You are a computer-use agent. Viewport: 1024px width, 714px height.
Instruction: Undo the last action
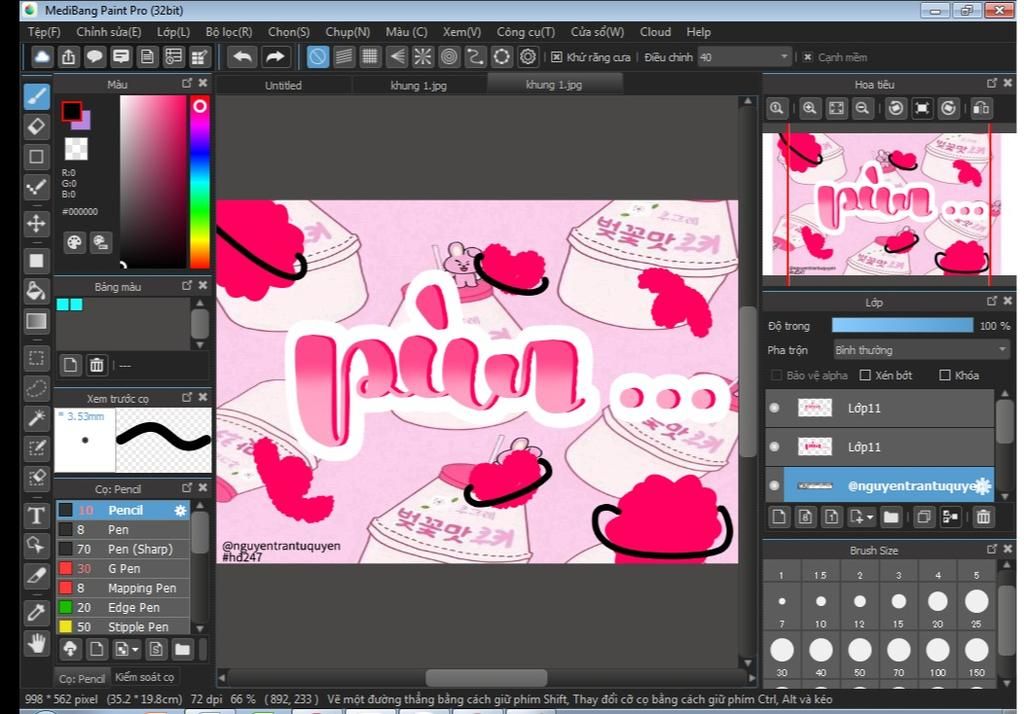[242, 57]
